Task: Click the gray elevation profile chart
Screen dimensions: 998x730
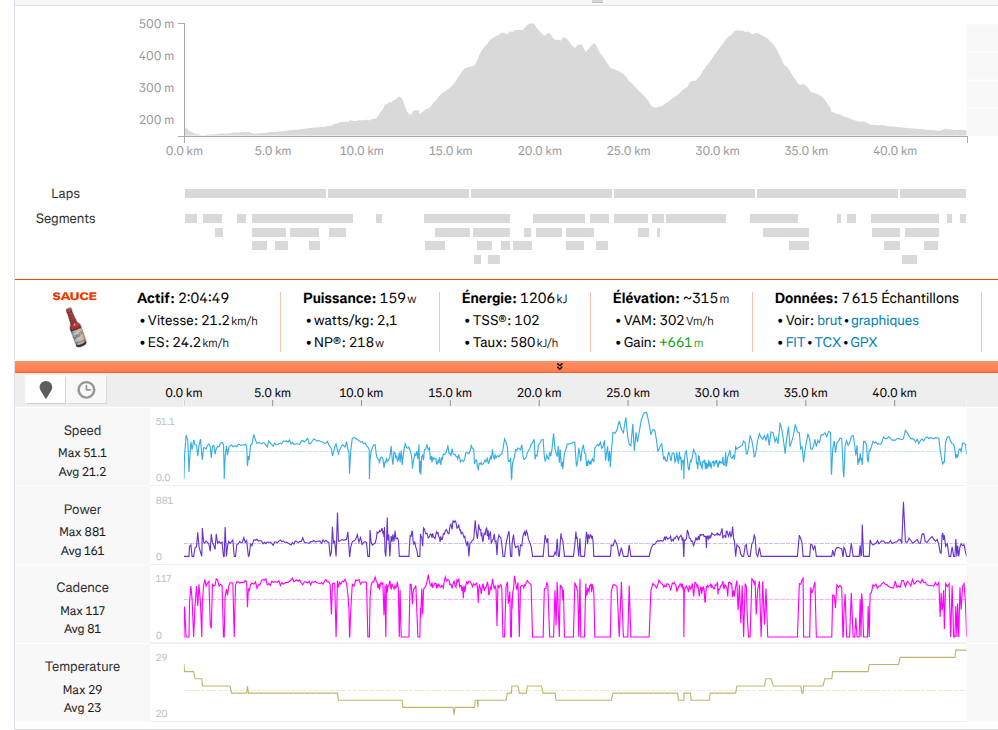Action: (575, 80)
